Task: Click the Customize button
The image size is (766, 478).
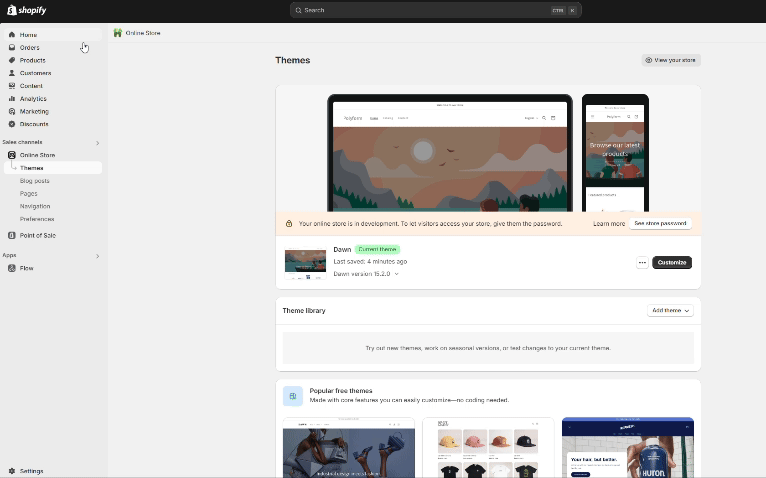Action: (672, 262)
